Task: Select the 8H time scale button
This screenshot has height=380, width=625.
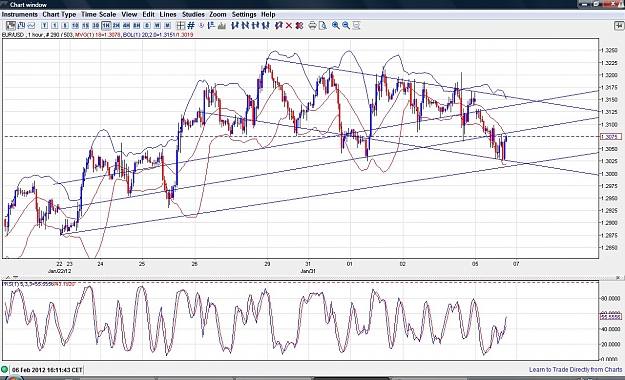Action: pyautogui.click(x=137, y=26)
